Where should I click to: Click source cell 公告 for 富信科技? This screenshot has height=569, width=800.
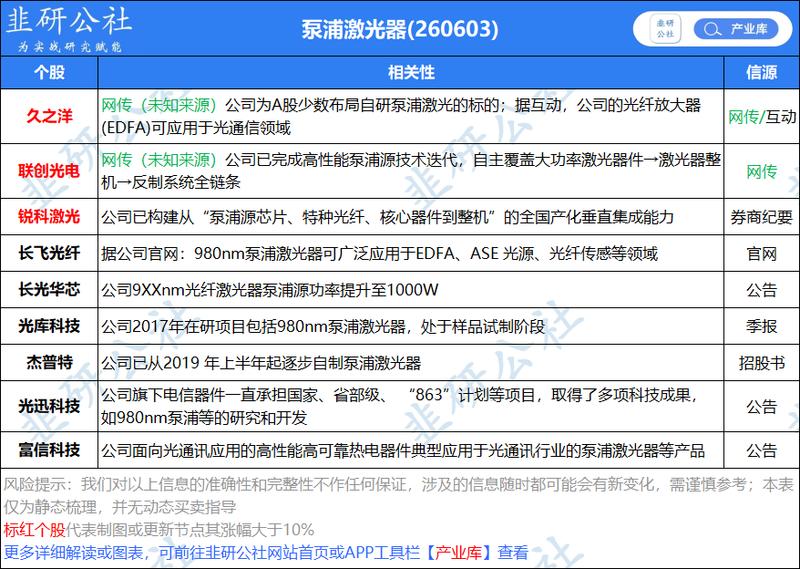coord(761,451)
